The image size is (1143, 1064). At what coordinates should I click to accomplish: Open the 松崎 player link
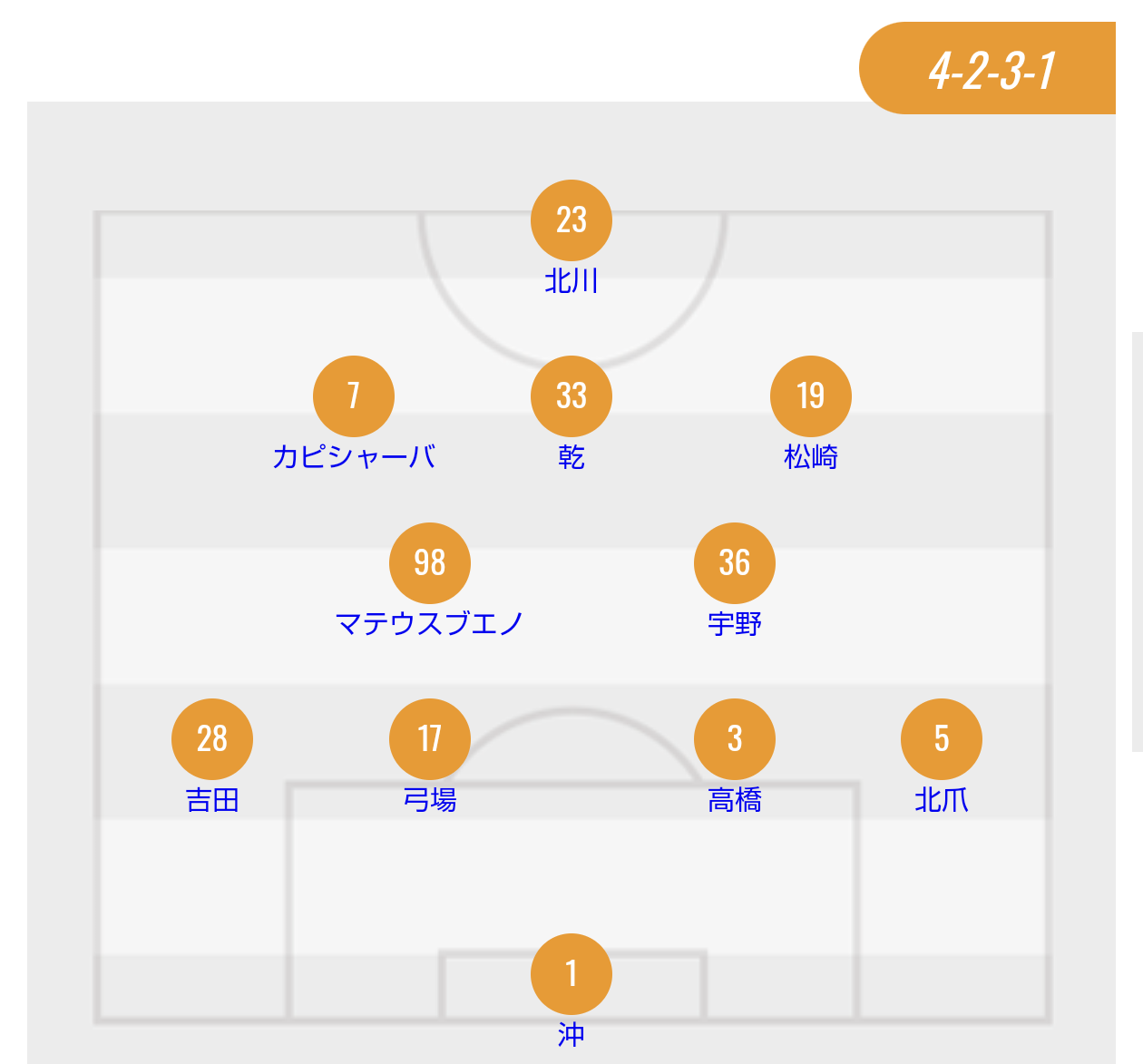tap(811, 456)
